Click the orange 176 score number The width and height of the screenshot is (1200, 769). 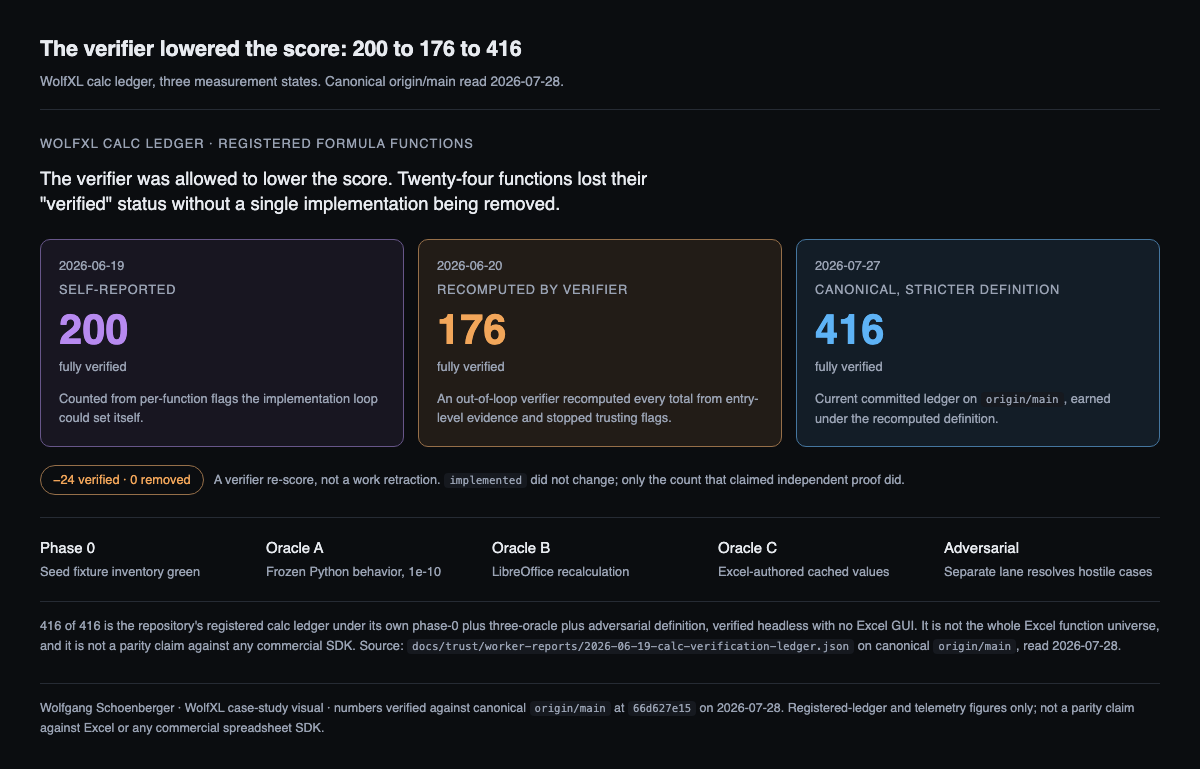[472, 330]
